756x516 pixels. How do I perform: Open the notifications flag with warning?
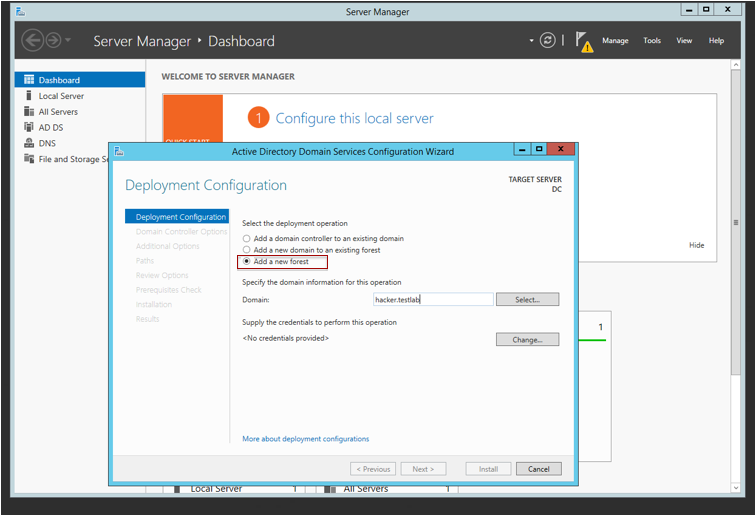(x=583, y=41)
